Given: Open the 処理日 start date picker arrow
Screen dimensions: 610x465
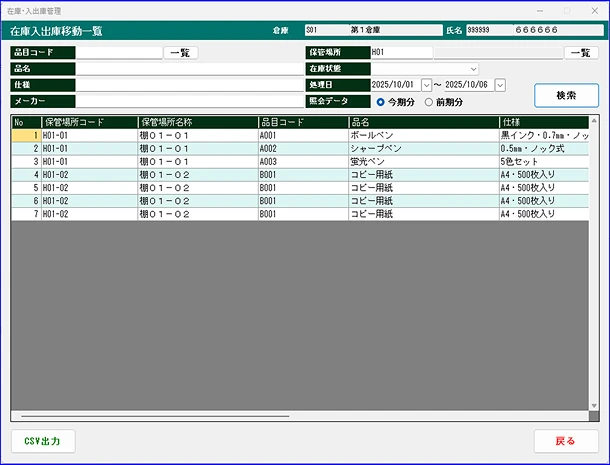Looking at the screenshot, I should click(426, 85).
